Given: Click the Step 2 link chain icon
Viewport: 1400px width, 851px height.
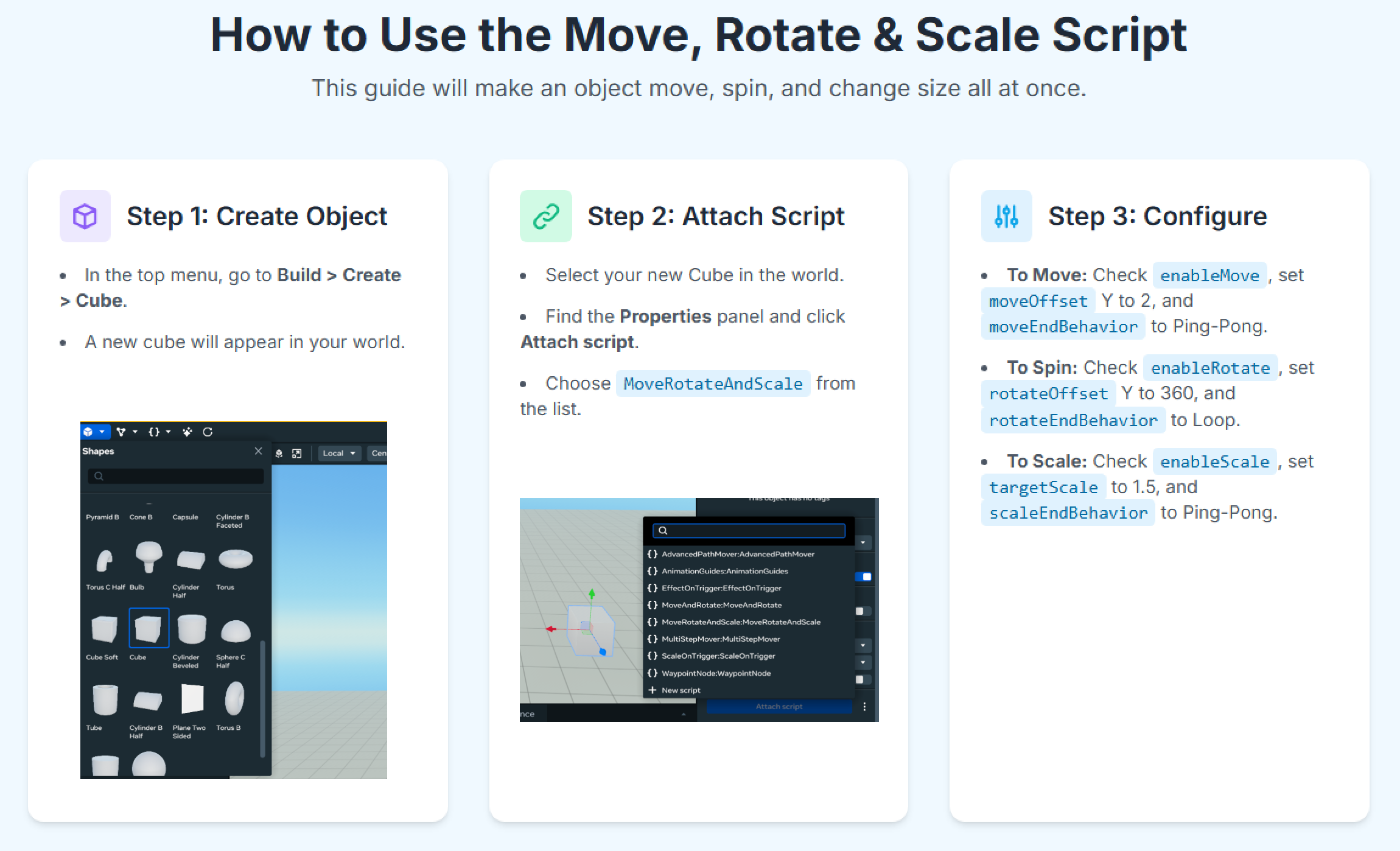Looking at the screenshot, I should pyautogui.click(x=545, y=216).
